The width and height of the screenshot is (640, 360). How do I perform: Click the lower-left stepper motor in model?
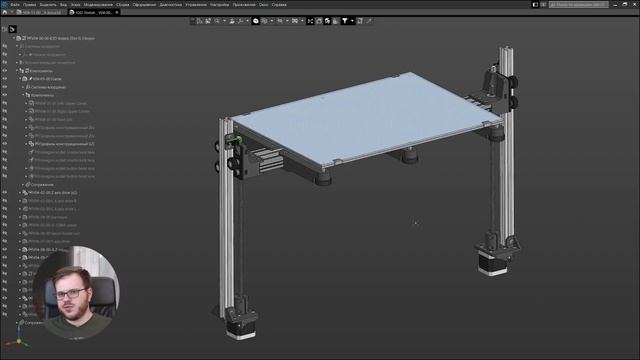click(241, 329)
